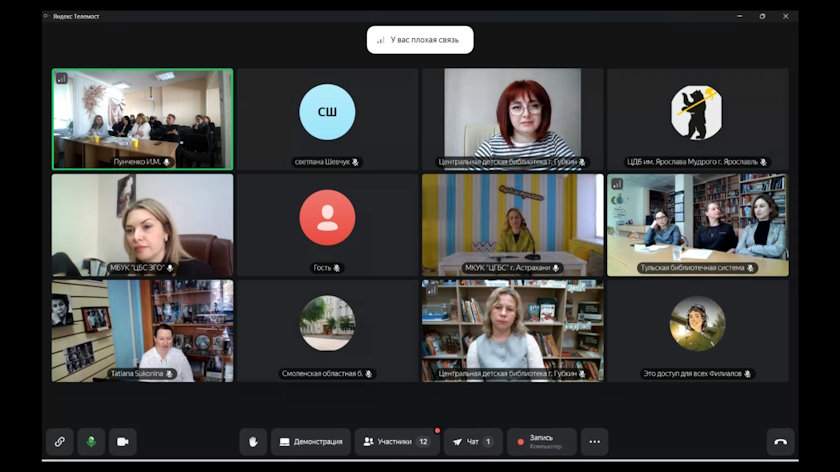This screenshot has height=472, width=840.
Task: Select Лунченко И.М. video tile
Action: point(142,118)
